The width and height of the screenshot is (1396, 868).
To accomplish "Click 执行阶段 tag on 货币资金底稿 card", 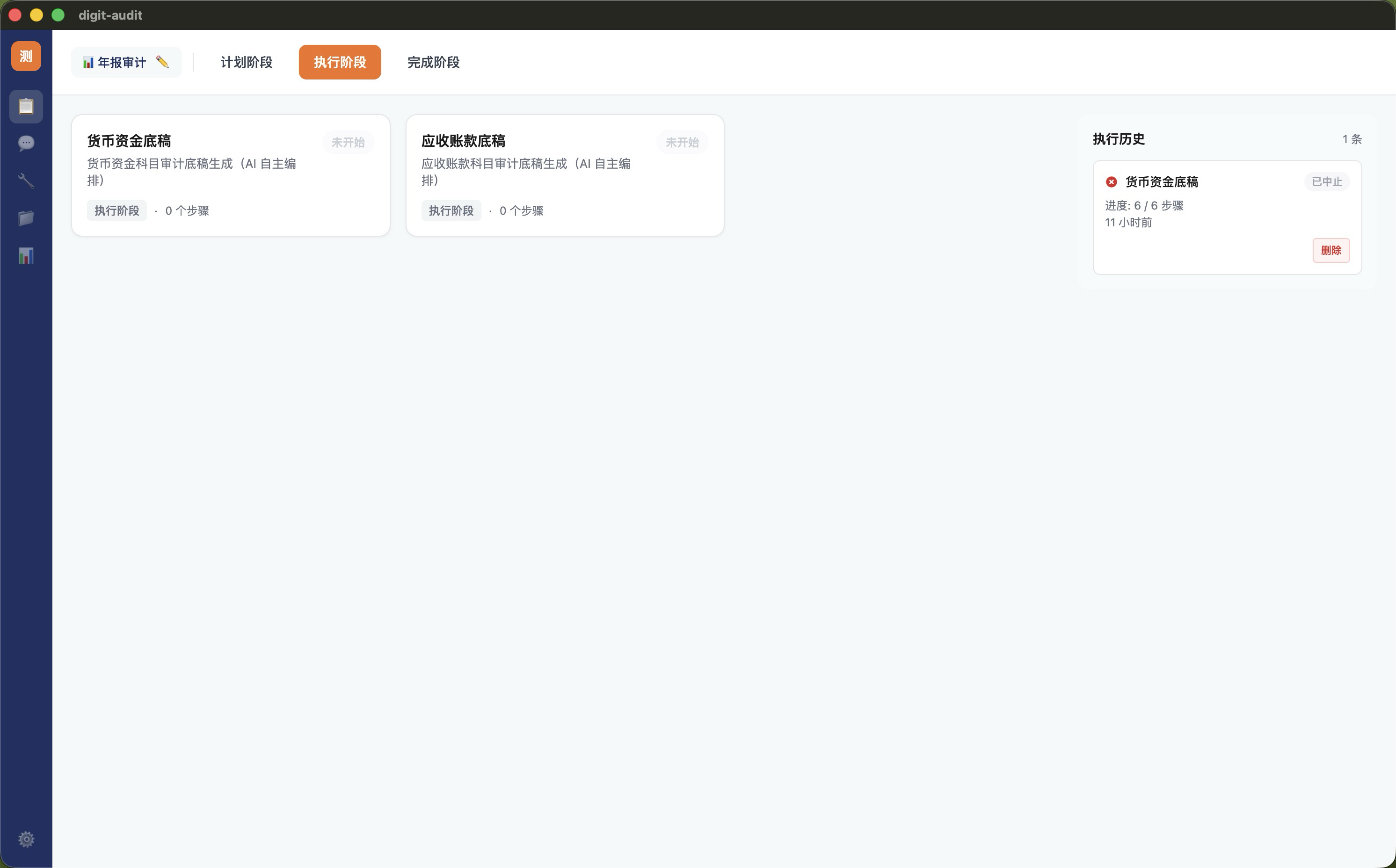I will [x=117, y=210].
